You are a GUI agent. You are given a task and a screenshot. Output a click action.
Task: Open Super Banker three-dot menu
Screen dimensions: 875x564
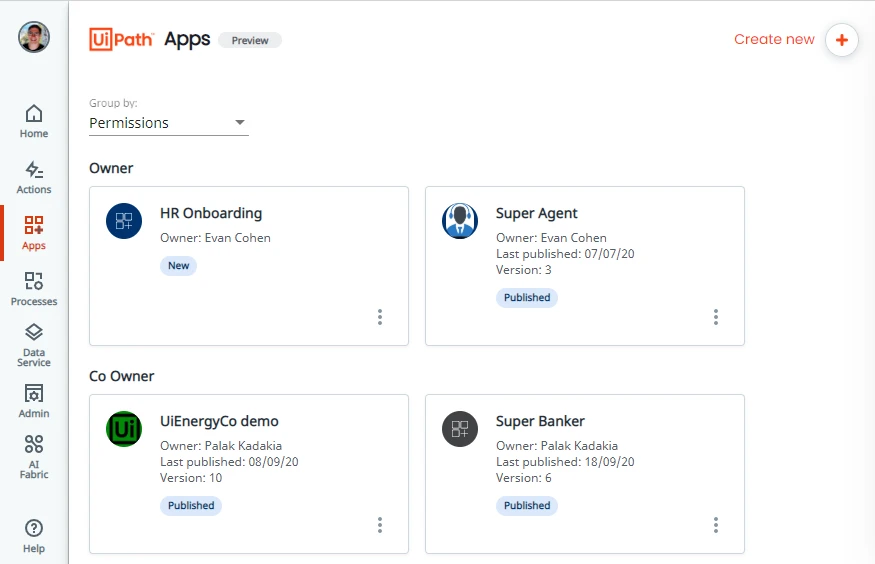pyautogui.click(x=716, y=525)
